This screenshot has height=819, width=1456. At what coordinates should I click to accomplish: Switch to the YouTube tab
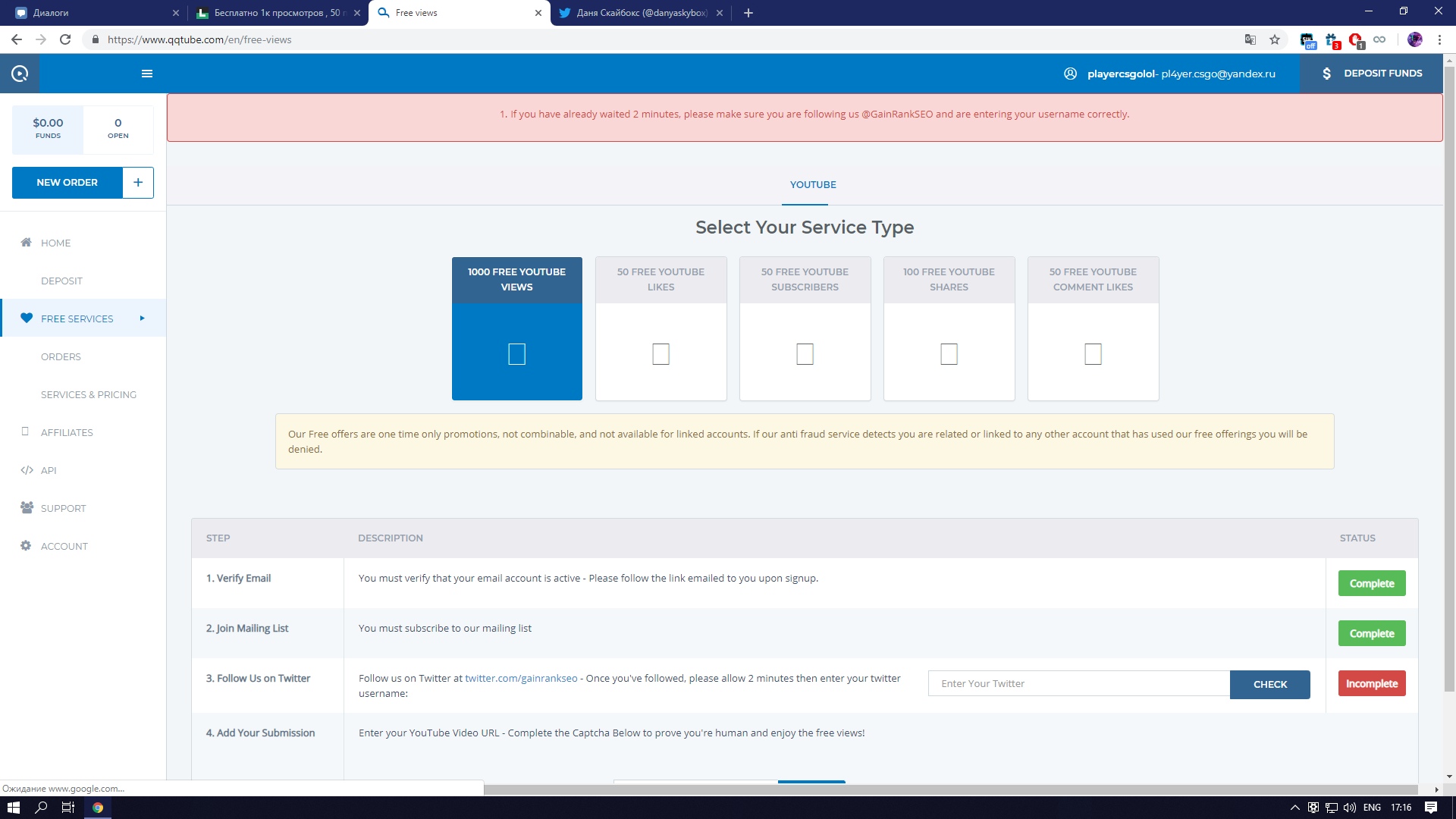click(813, 185)
